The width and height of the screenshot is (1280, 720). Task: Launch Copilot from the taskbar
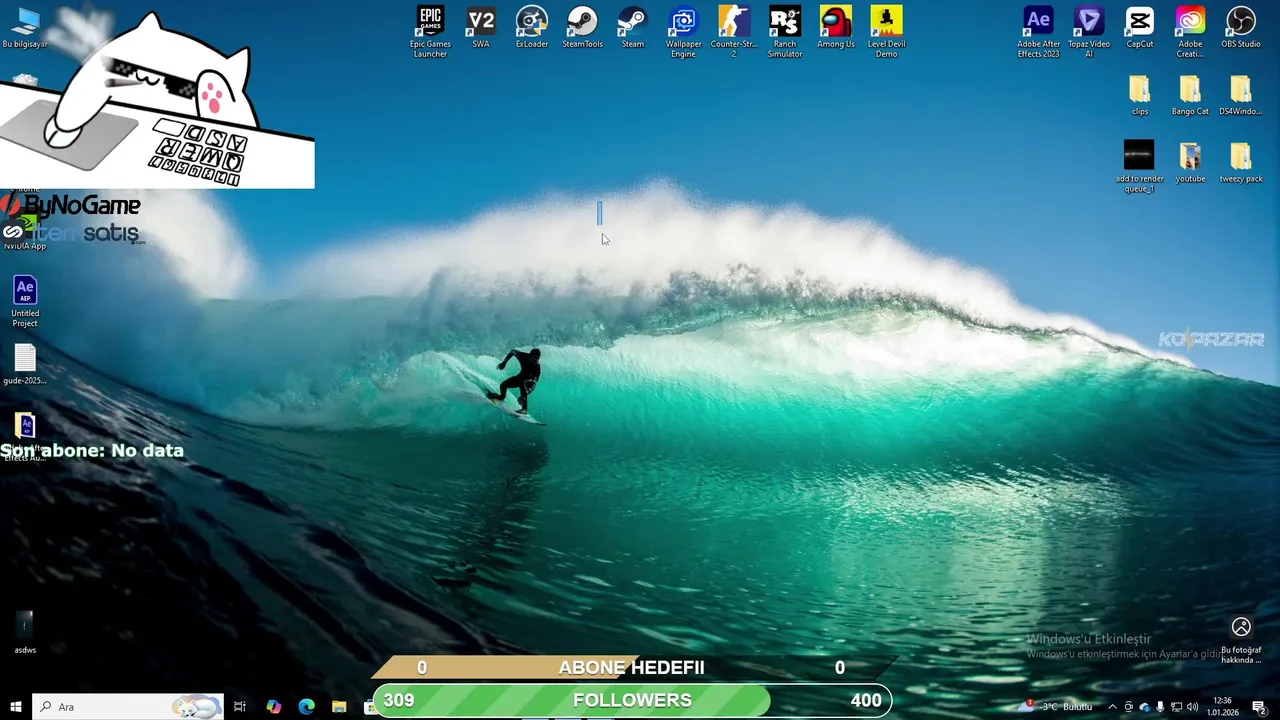274,707
